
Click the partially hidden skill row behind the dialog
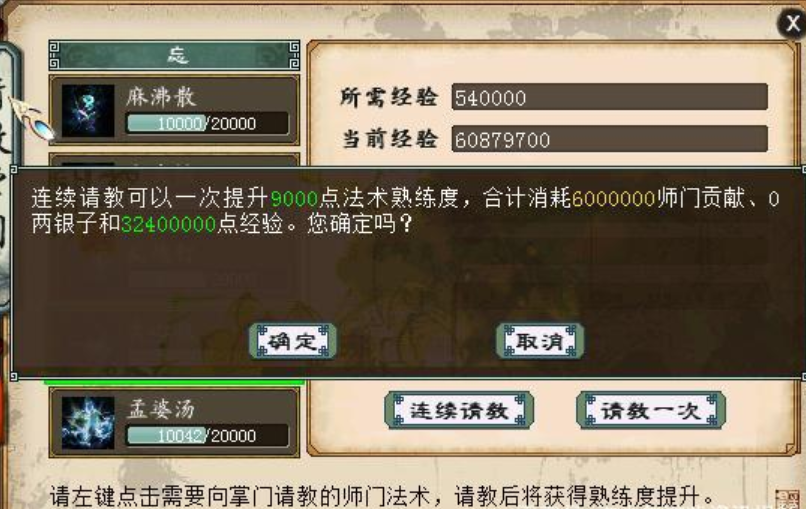[x=175, y=160]
